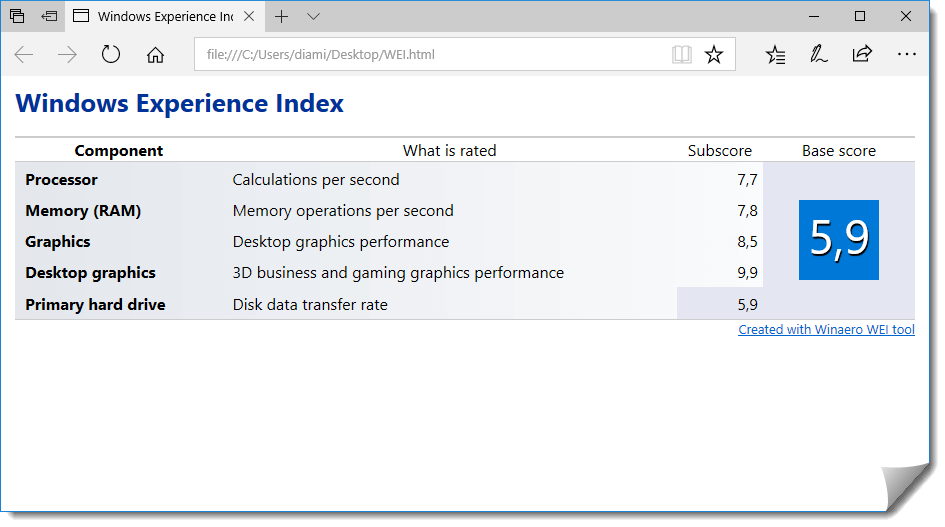The height and width of the screenshot is (527, 945).
Task: Click the Forward navigation arrow
Action: (x=67, y=55)
